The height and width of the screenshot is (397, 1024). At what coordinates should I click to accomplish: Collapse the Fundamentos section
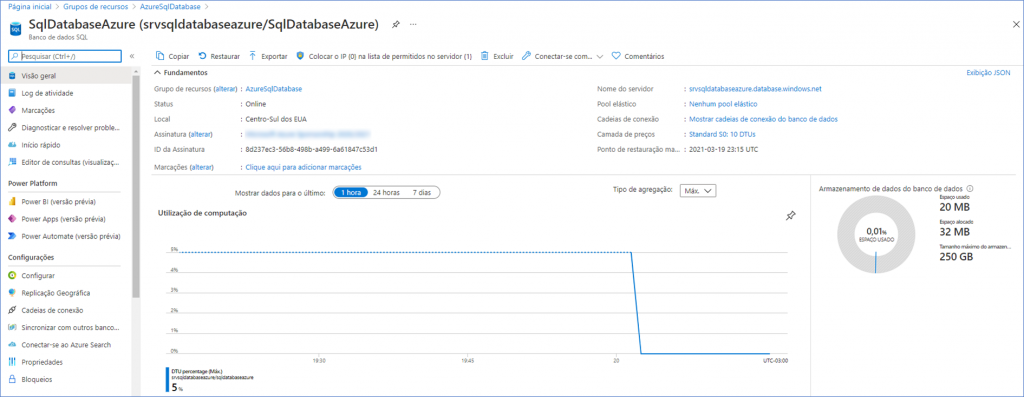click(157, 72)
